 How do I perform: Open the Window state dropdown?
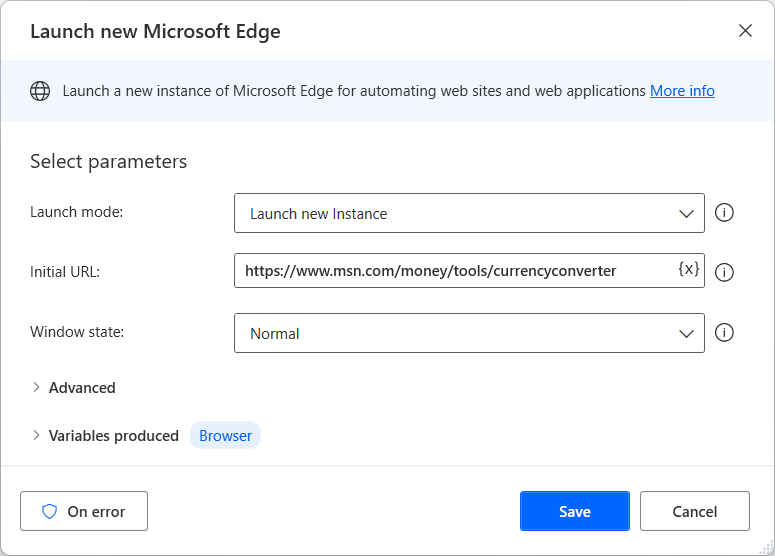469,333
